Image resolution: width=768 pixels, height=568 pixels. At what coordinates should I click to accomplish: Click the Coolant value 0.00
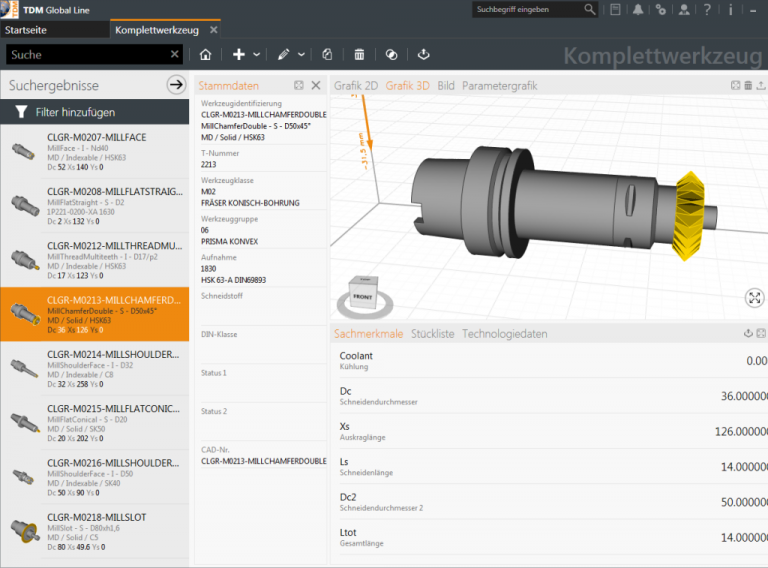[x=757, y=360]
